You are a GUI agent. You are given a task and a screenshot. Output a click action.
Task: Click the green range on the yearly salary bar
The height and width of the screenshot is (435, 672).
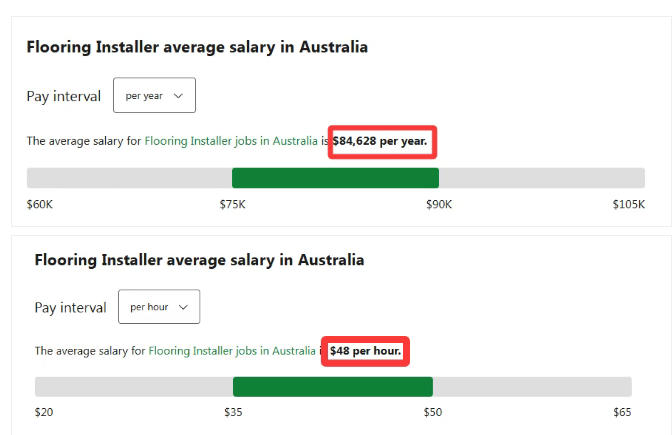click(x=335, y=178)
